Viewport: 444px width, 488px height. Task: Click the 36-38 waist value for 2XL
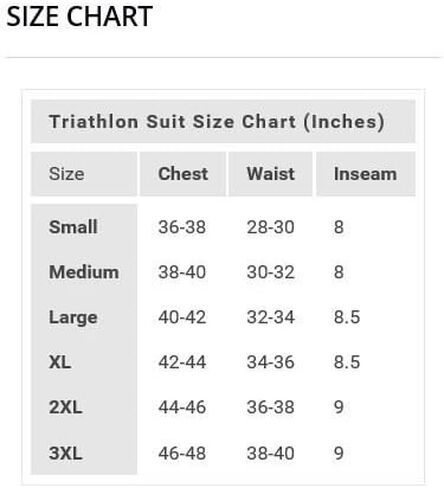[271, 407]
